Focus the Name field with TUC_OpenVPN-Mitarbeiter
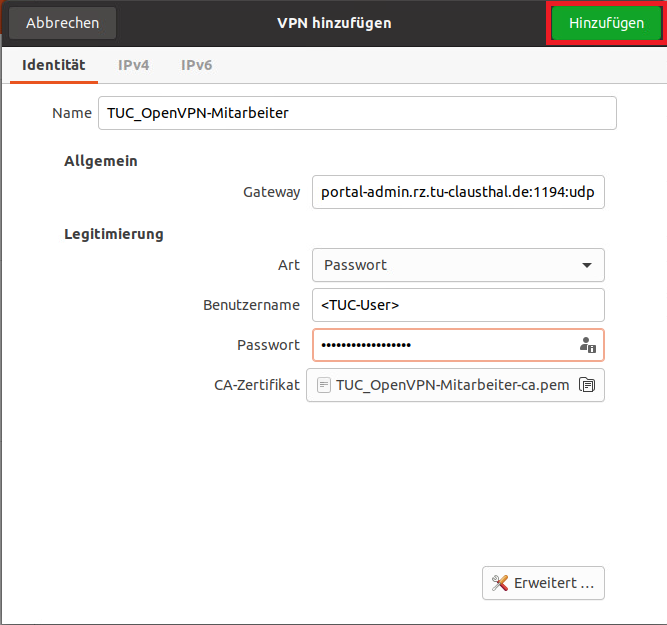The image size is (667, 625). [x=357, y=113]
